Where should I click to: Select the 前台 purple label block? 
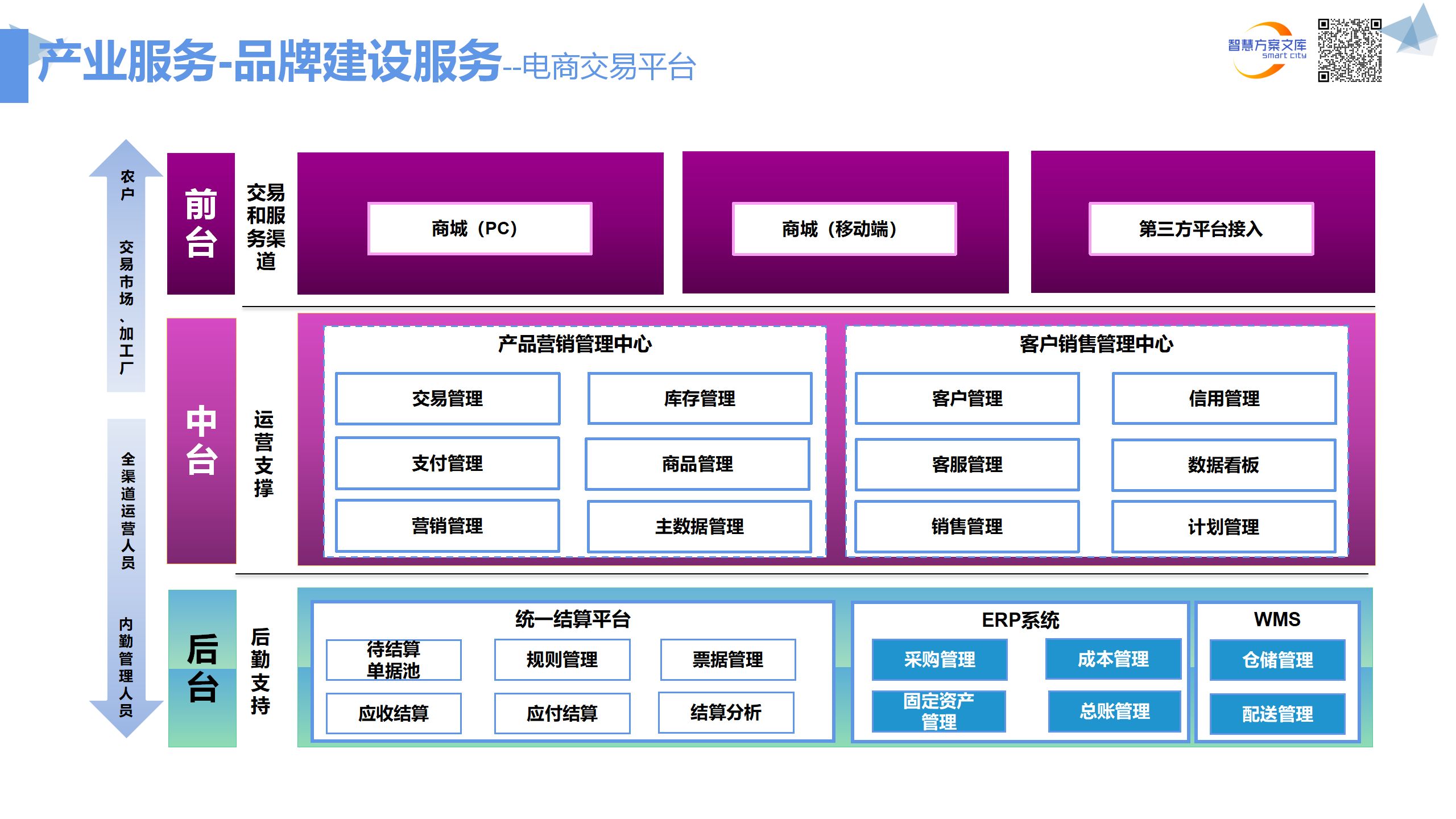click(x=201, y=224)
